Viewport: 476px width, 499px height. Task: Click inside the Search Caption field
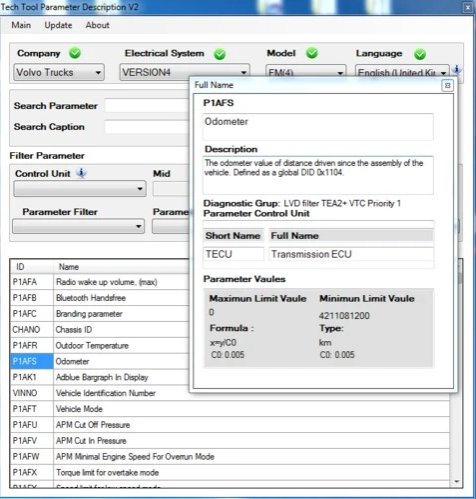147,127
